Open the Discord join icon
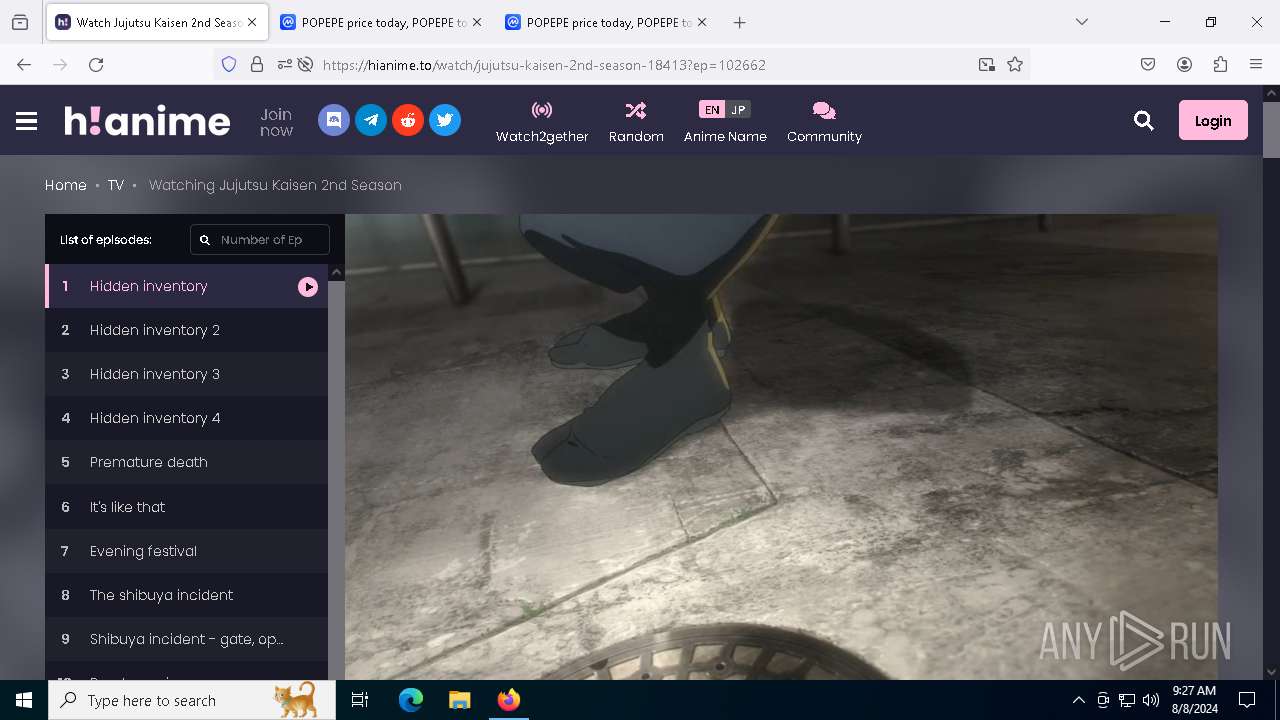Screen dimensions: 1280x720 pyautogui.click(x=334, y=120)
